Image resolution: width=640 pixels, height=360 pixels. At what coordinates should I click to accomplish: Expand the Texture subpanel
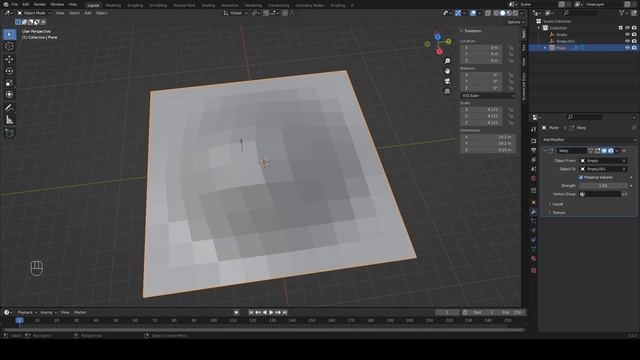click(x=558, y=213)
